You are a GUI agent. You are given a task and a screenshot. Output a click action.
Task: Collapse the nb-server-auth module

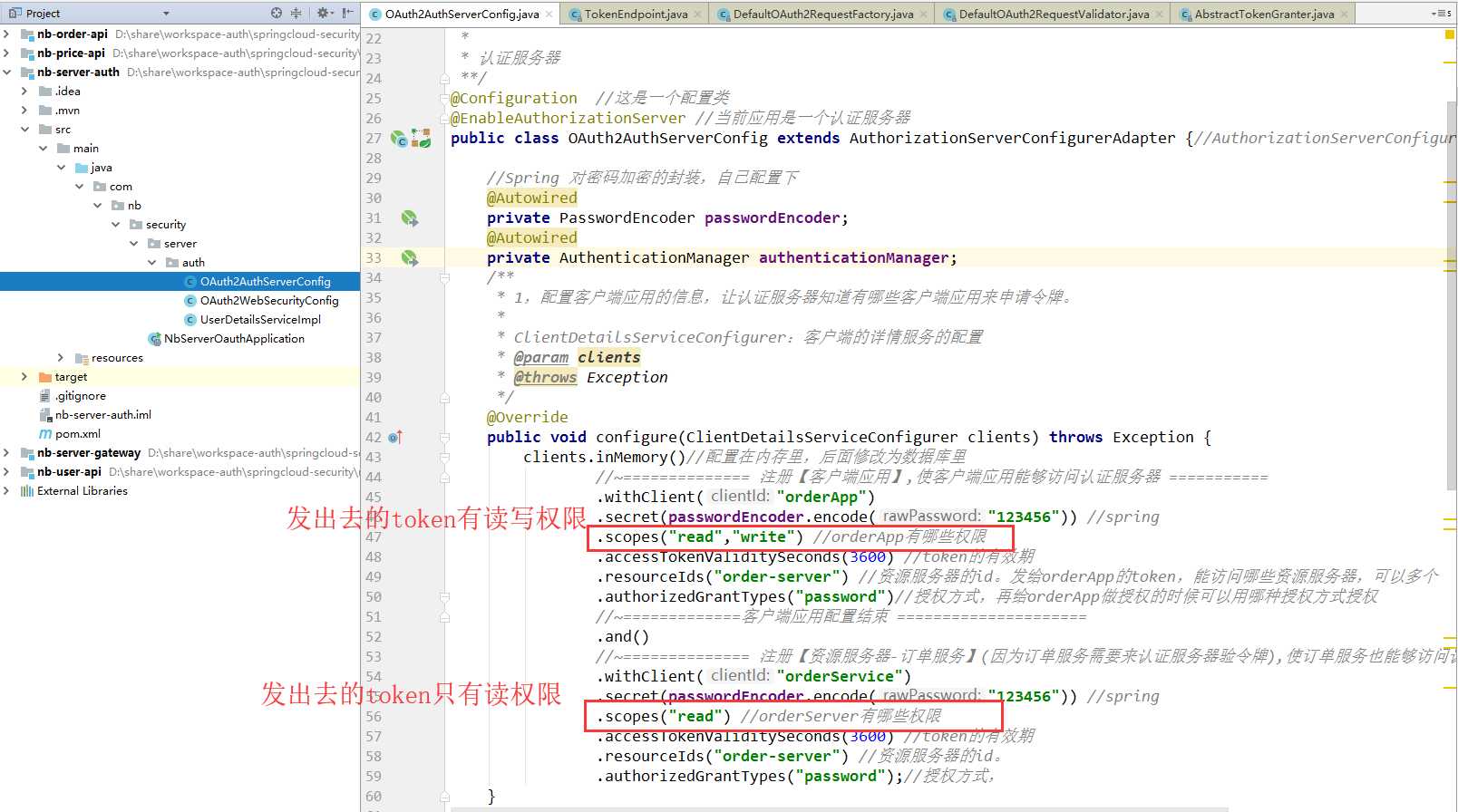(7, 72)
